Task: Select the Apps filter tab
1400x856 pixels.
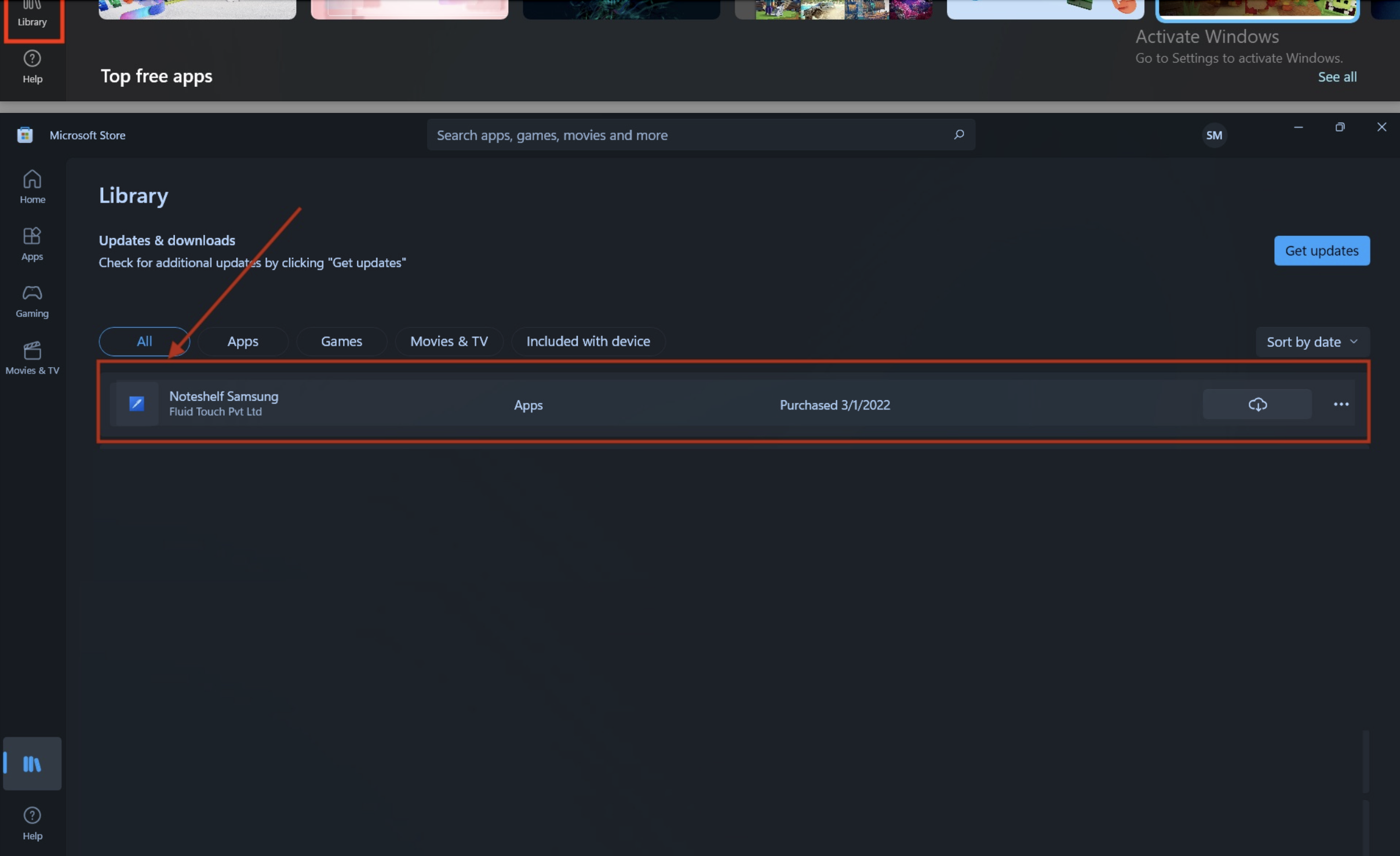Action: click(243, 341)
